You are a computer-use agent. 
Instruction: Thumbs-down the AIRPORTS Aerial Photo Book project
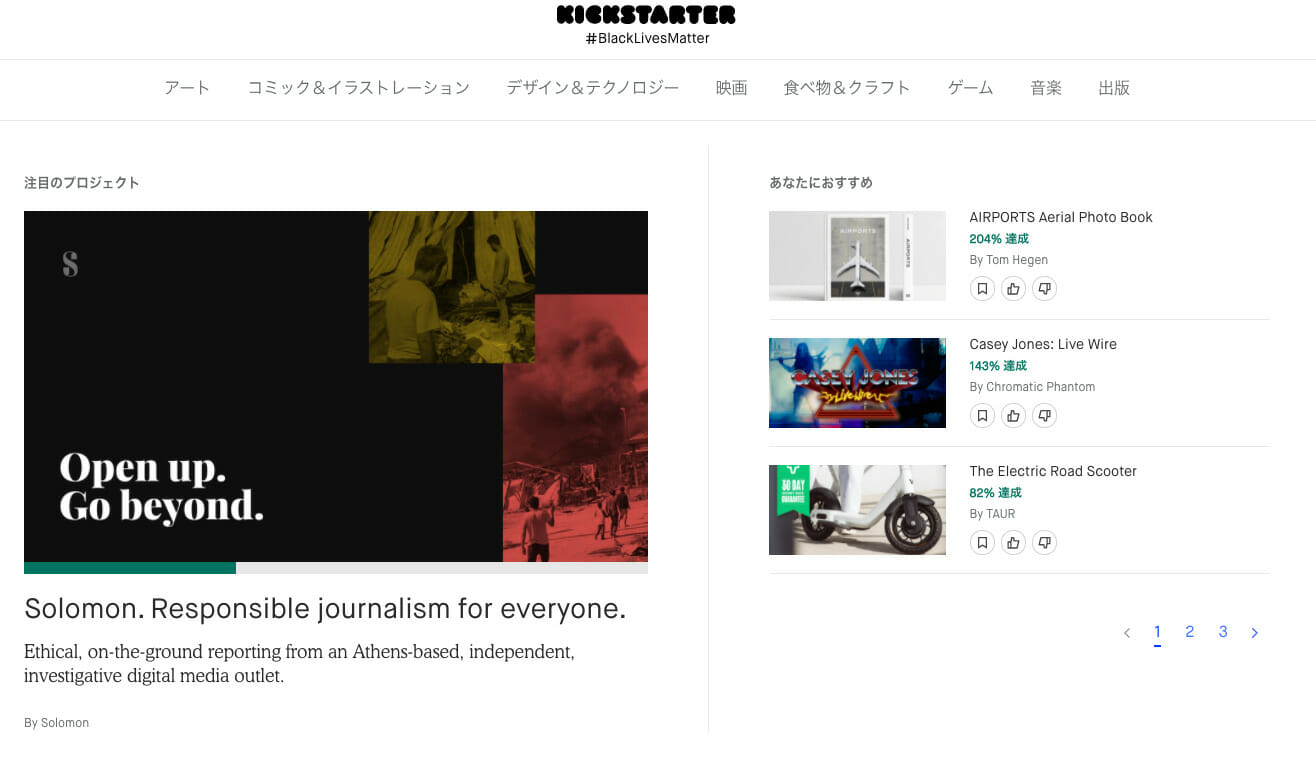click(x=1044, y=289)
